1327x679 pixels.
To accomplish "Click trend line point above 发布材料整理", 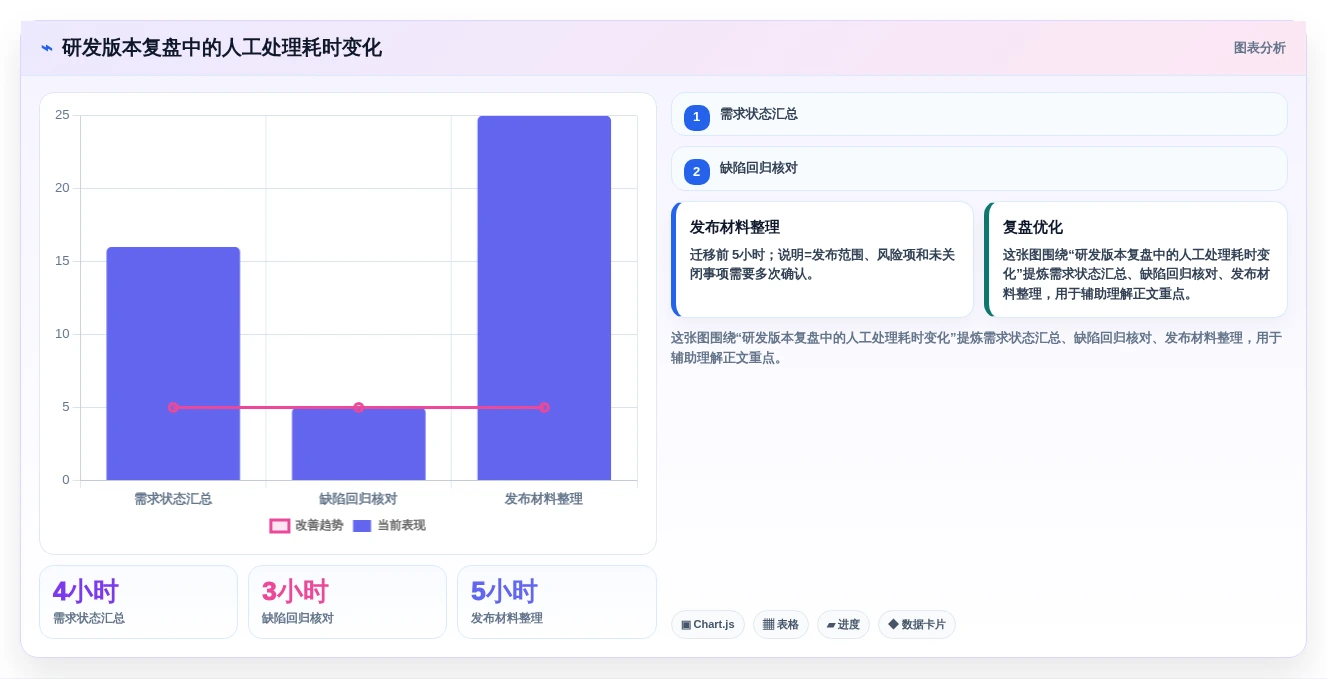I will [544, 407].
